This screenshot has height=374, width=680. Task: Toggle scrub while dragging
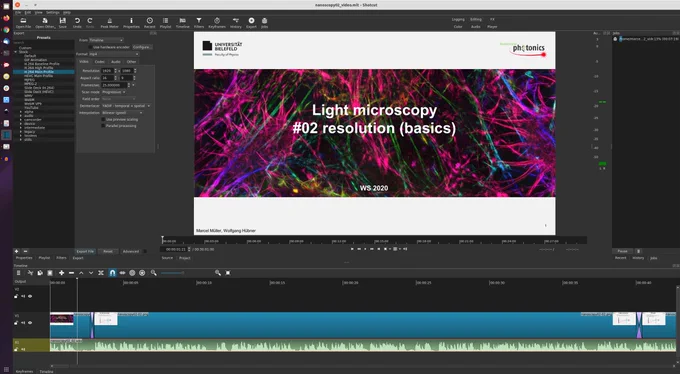122,273
